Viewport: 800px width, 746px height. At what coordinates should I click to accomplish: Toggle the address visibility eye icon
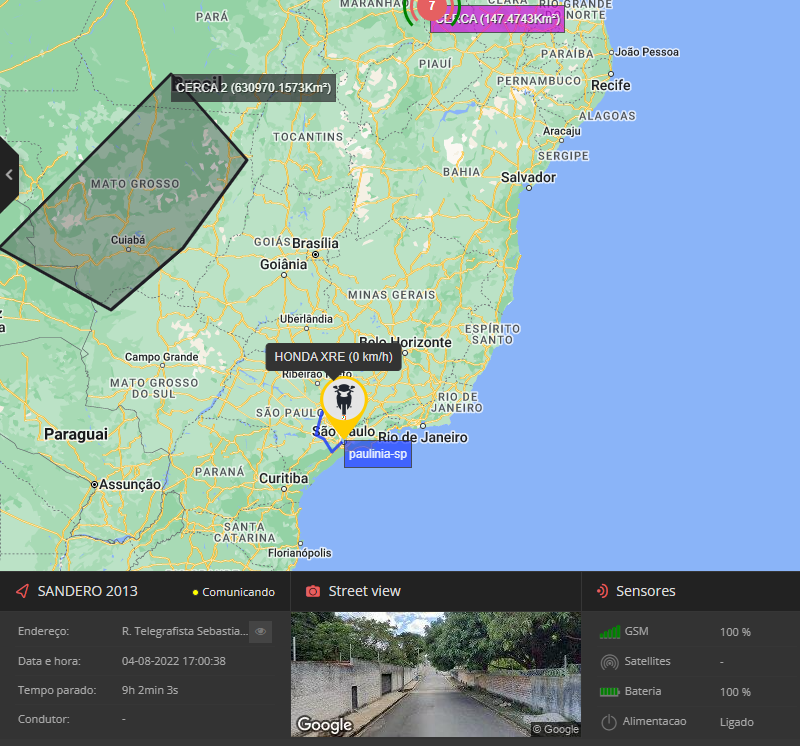click(260, 632)
